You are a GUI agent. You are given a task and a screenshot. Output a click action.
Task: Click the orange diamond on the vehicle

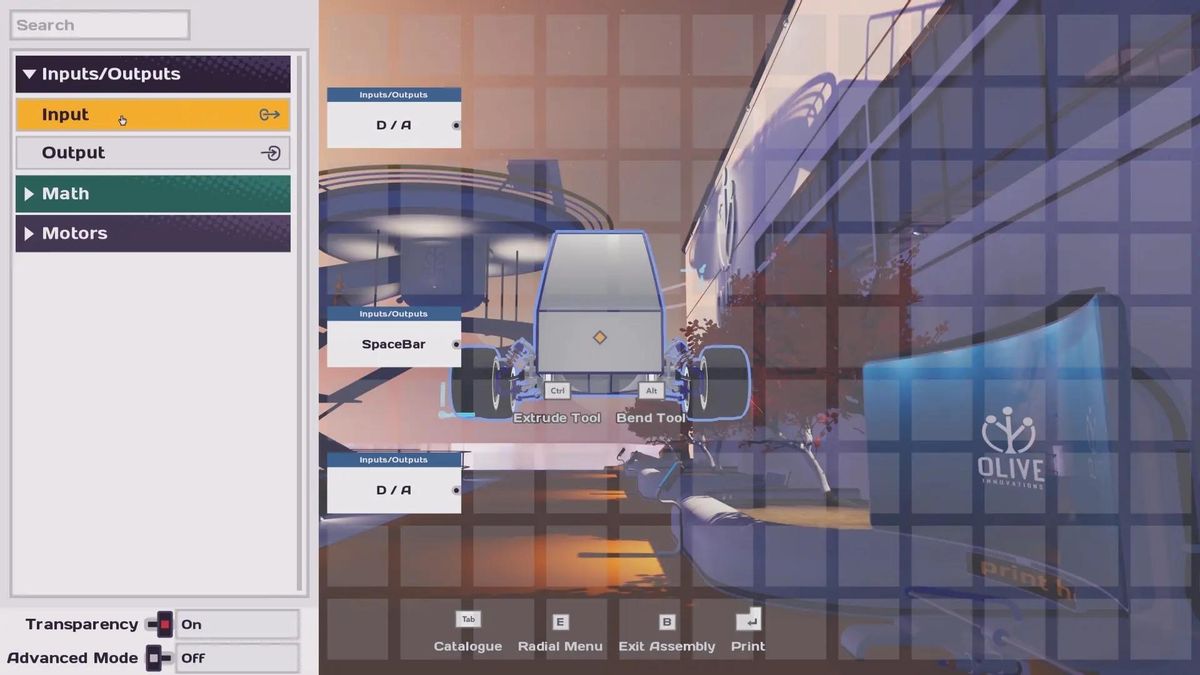[x=599, y=338]
